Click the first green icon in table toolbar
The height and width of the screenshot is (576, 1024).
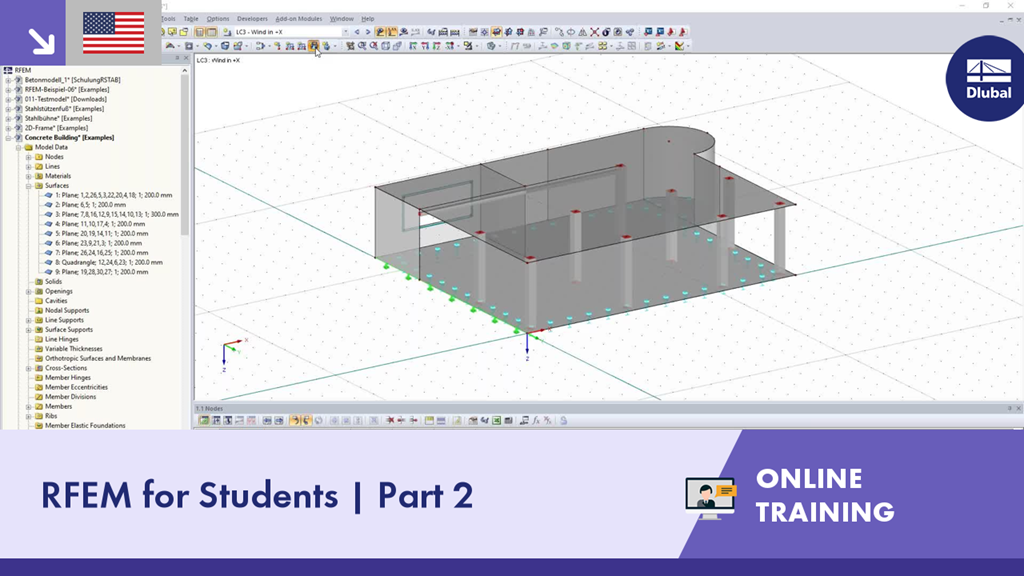click(204, 421)
